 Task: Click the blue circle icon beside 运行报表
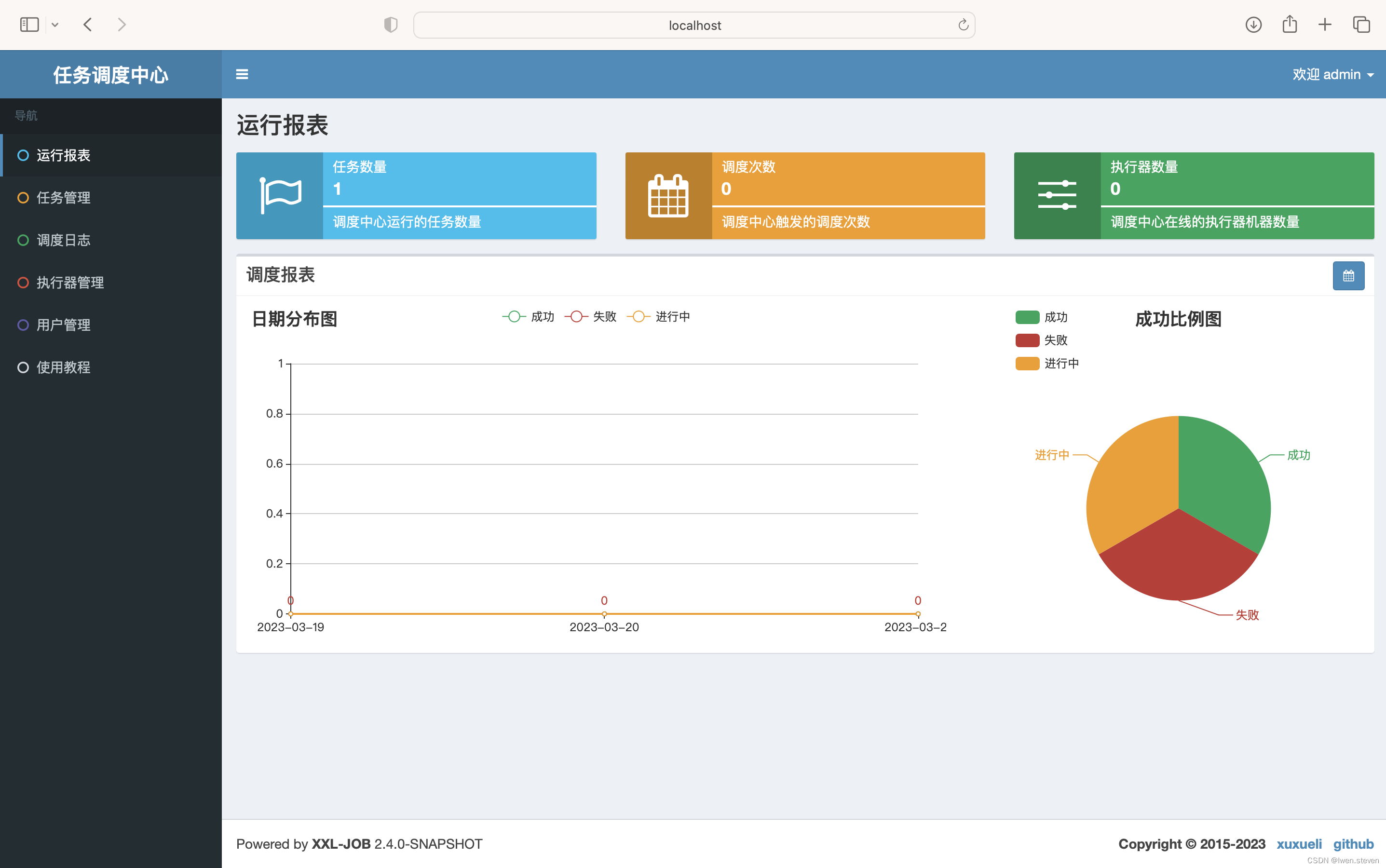click(23, 155)
